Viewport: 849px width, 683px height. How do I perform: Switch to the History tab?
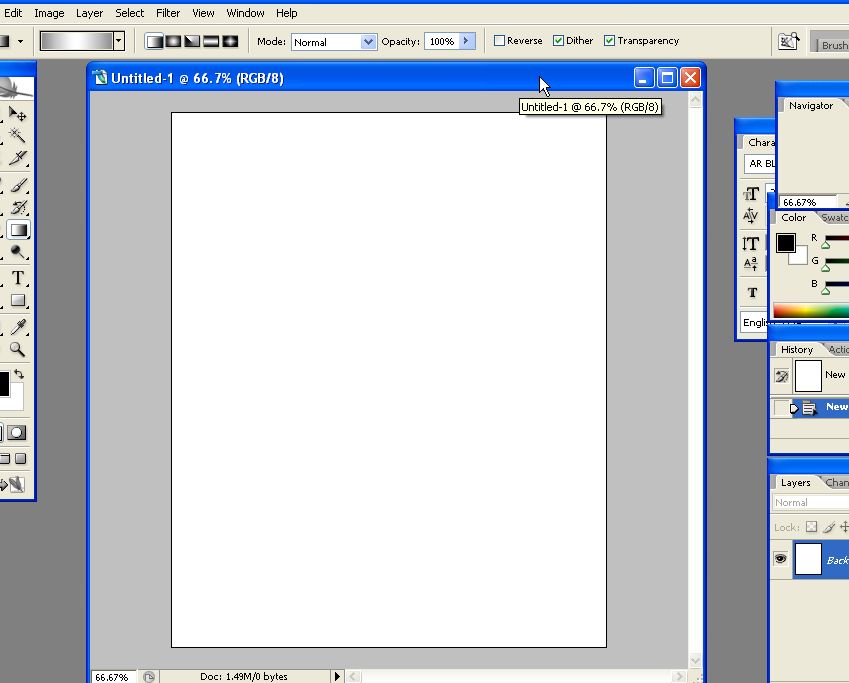pyautogui.click(x=797, y=349)
